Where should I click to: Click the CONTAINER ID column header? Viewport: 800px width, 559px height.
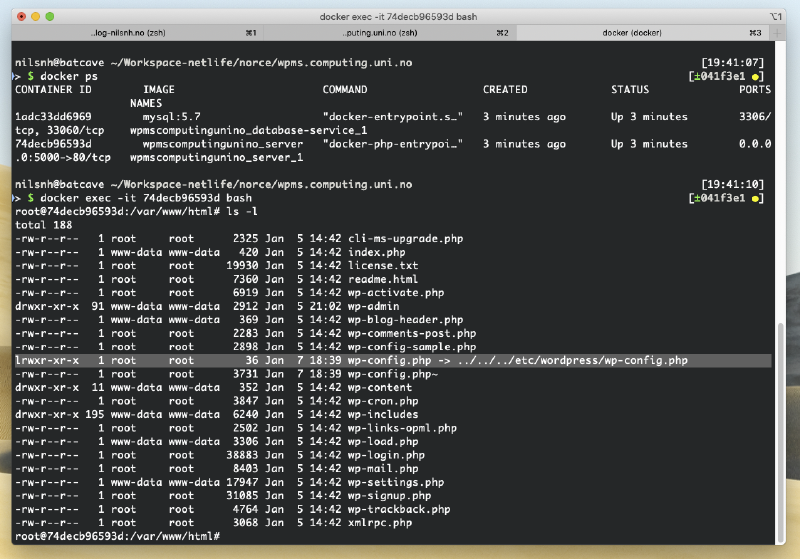(53, 90)
